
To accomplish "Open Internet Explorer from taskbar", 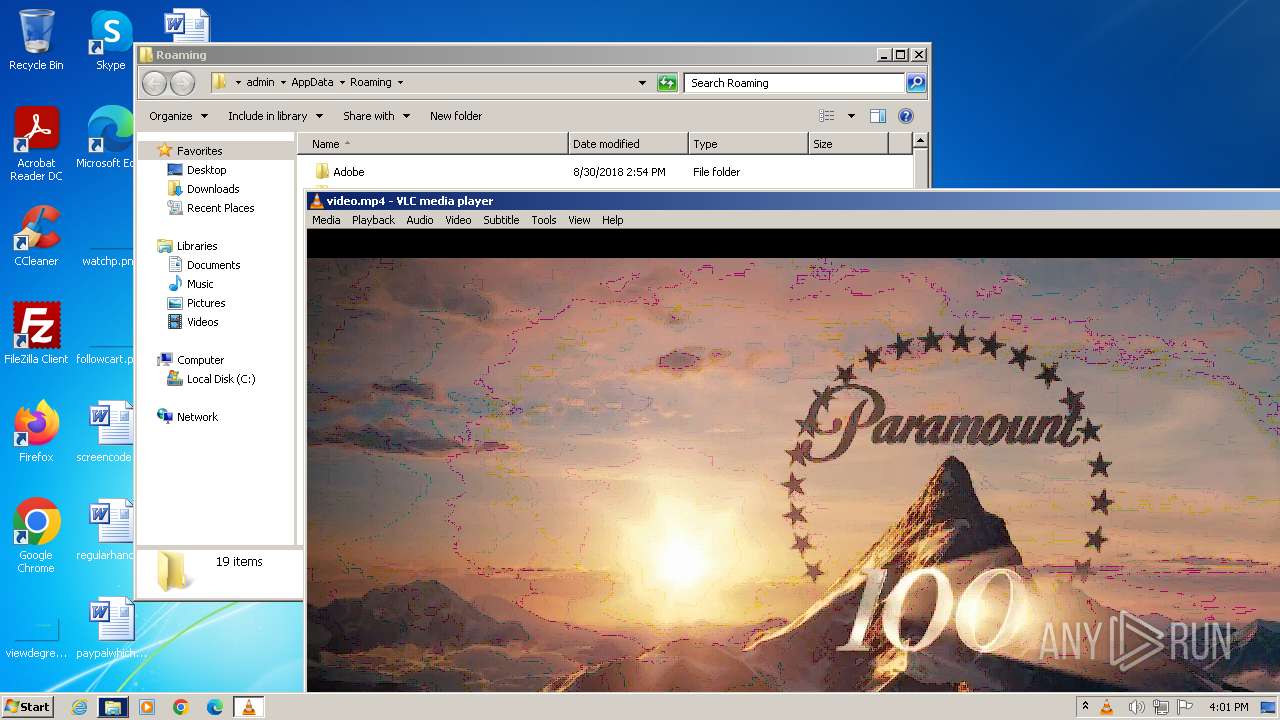I will click(79, 707).
